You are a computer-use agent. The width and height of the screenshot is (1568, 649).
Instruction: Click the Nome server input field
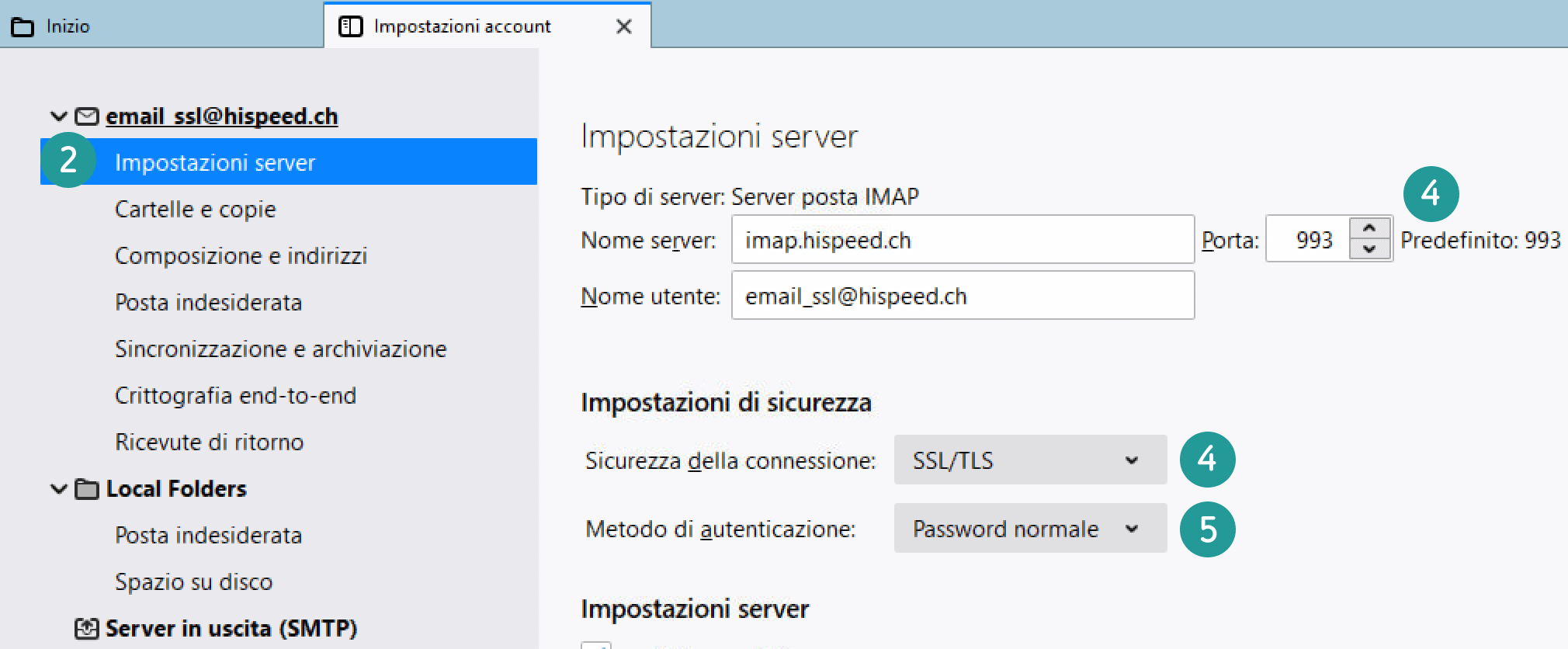click(963, 240)
